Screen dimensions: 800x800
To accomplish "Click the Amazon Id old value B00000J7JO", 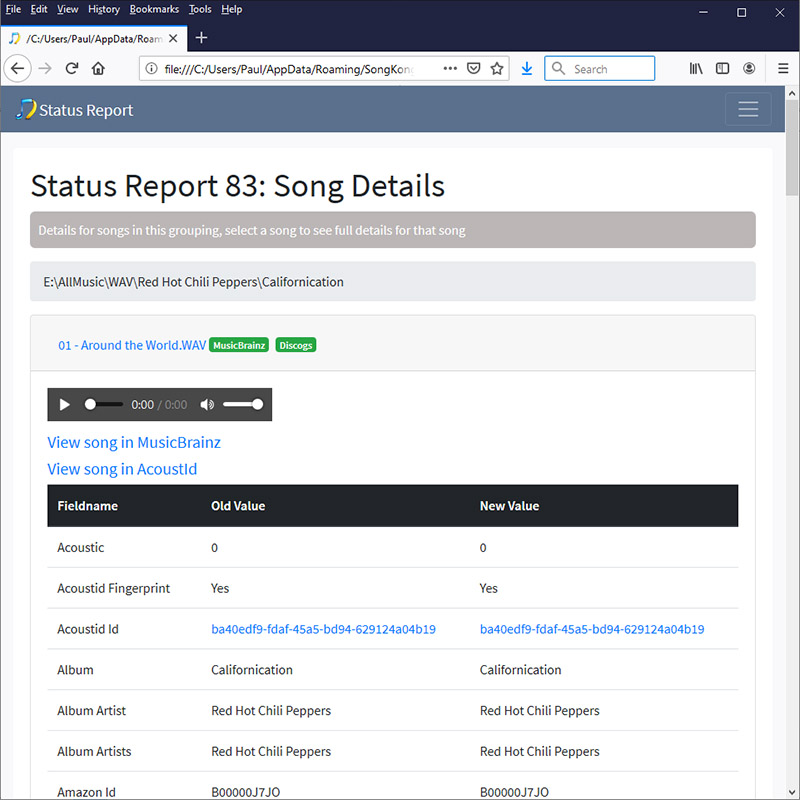I will tap(245, 792).
